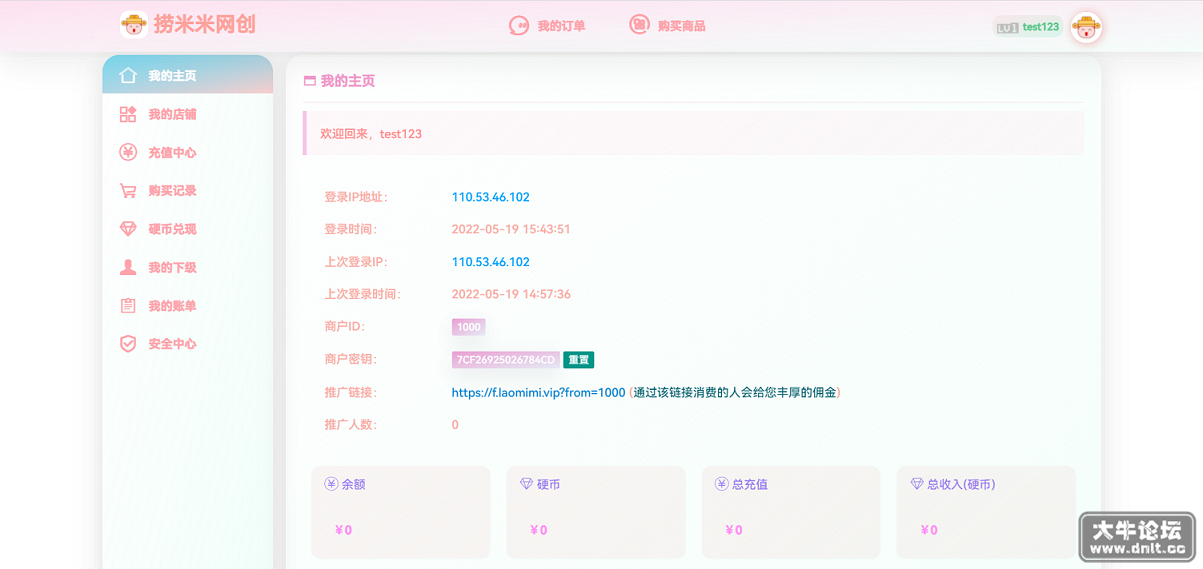Viewport: 1203px width, 569px height.
Task: Click the window icon in 我的主页 heading
Action: pos(310,81)
